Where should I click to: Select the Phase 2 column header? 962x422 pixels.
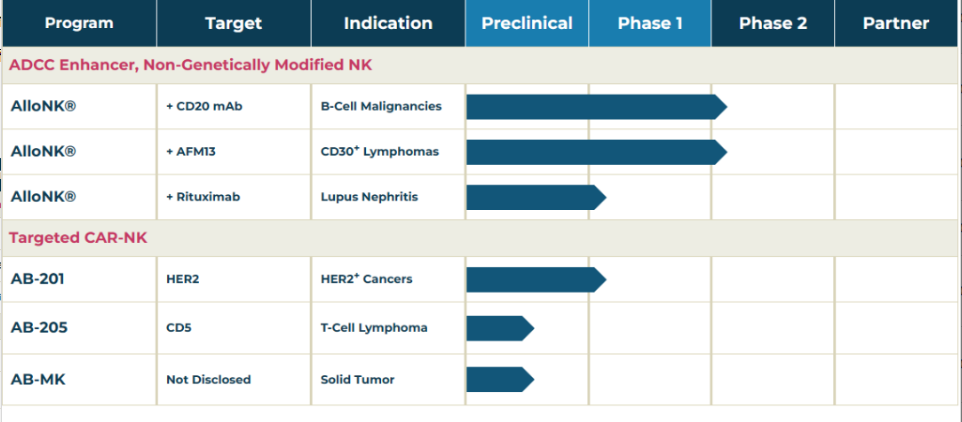coord(773,23)
